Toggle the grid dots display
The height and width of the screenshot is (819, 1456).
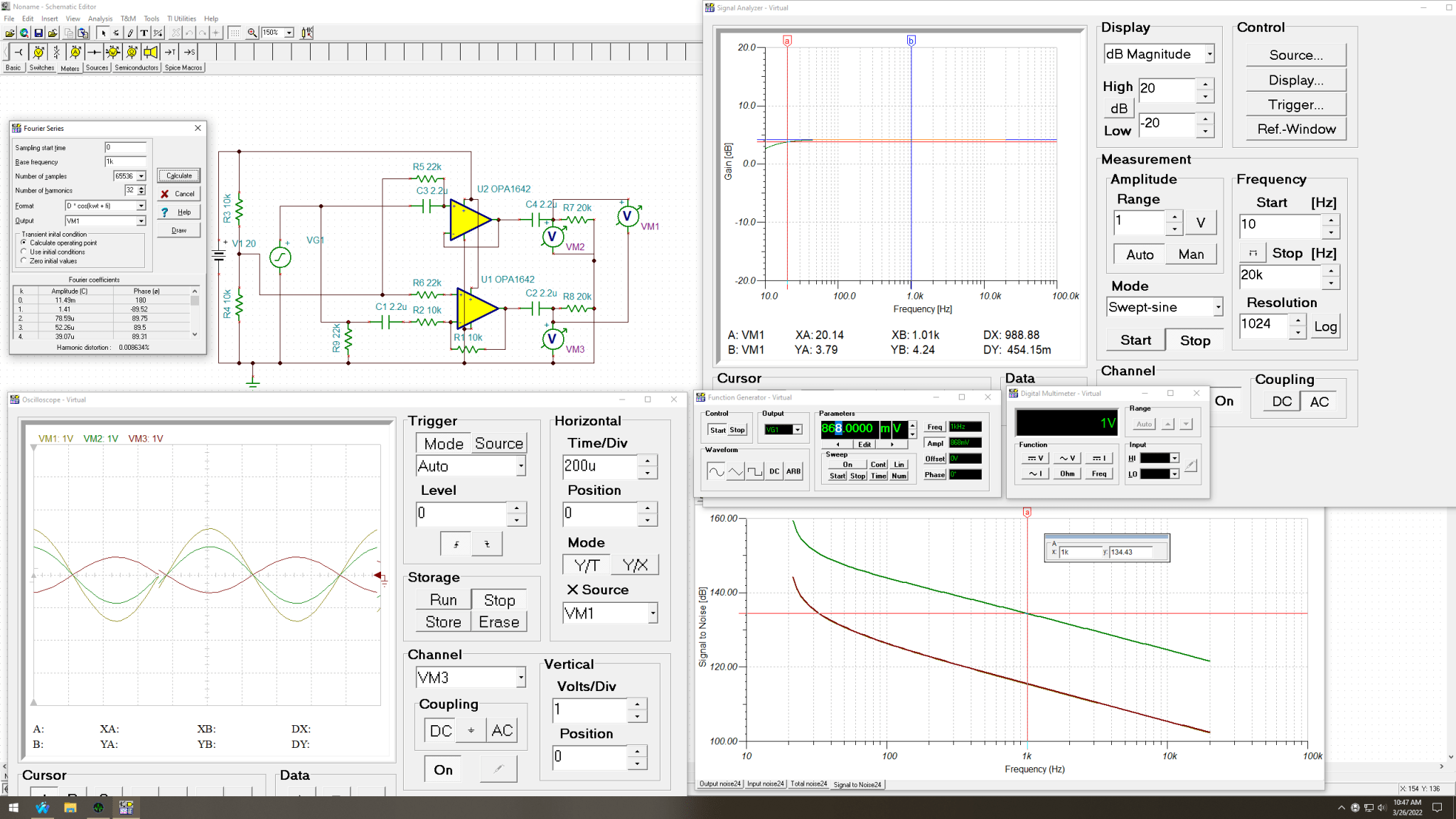click(x=235, y=33)
